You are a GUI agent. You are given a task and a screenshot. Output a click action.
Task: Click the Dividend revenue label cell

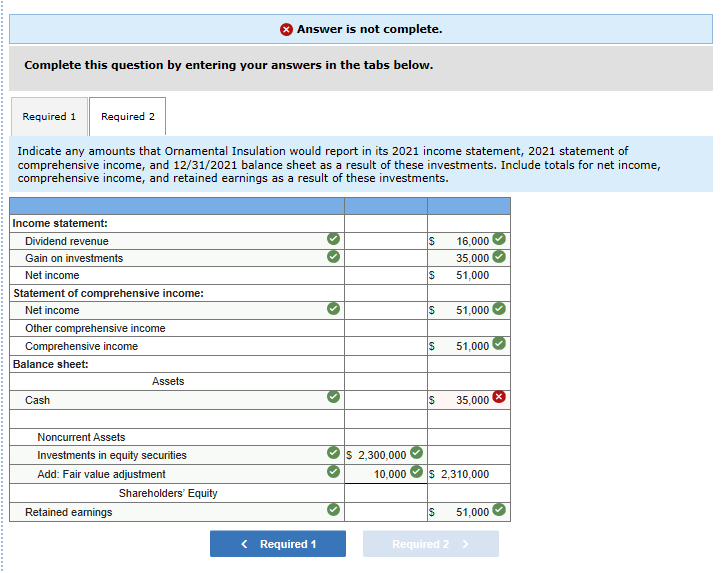pos(177,241)
